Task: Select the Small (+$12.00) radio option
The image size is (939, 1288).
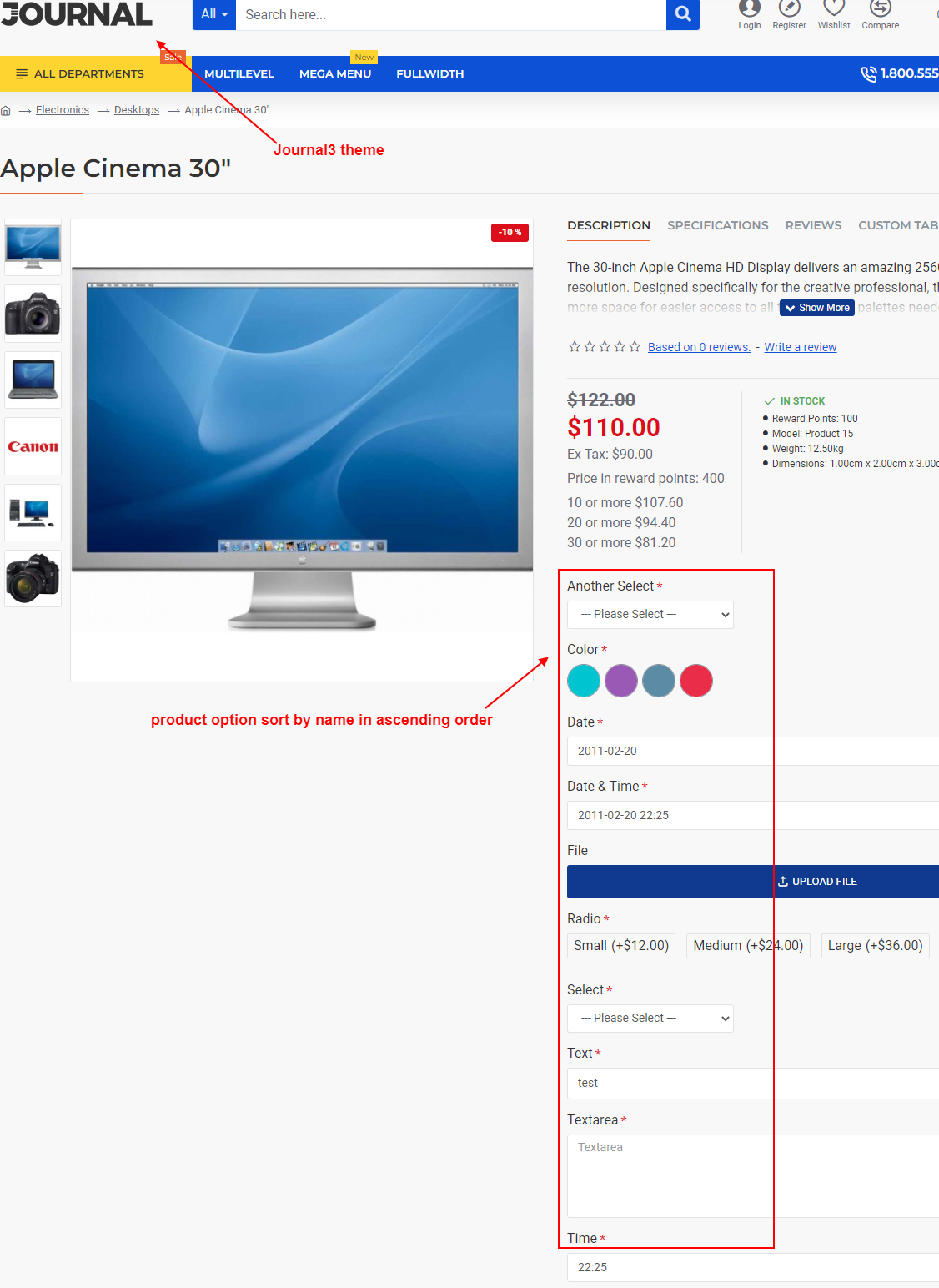Action: 621,946
